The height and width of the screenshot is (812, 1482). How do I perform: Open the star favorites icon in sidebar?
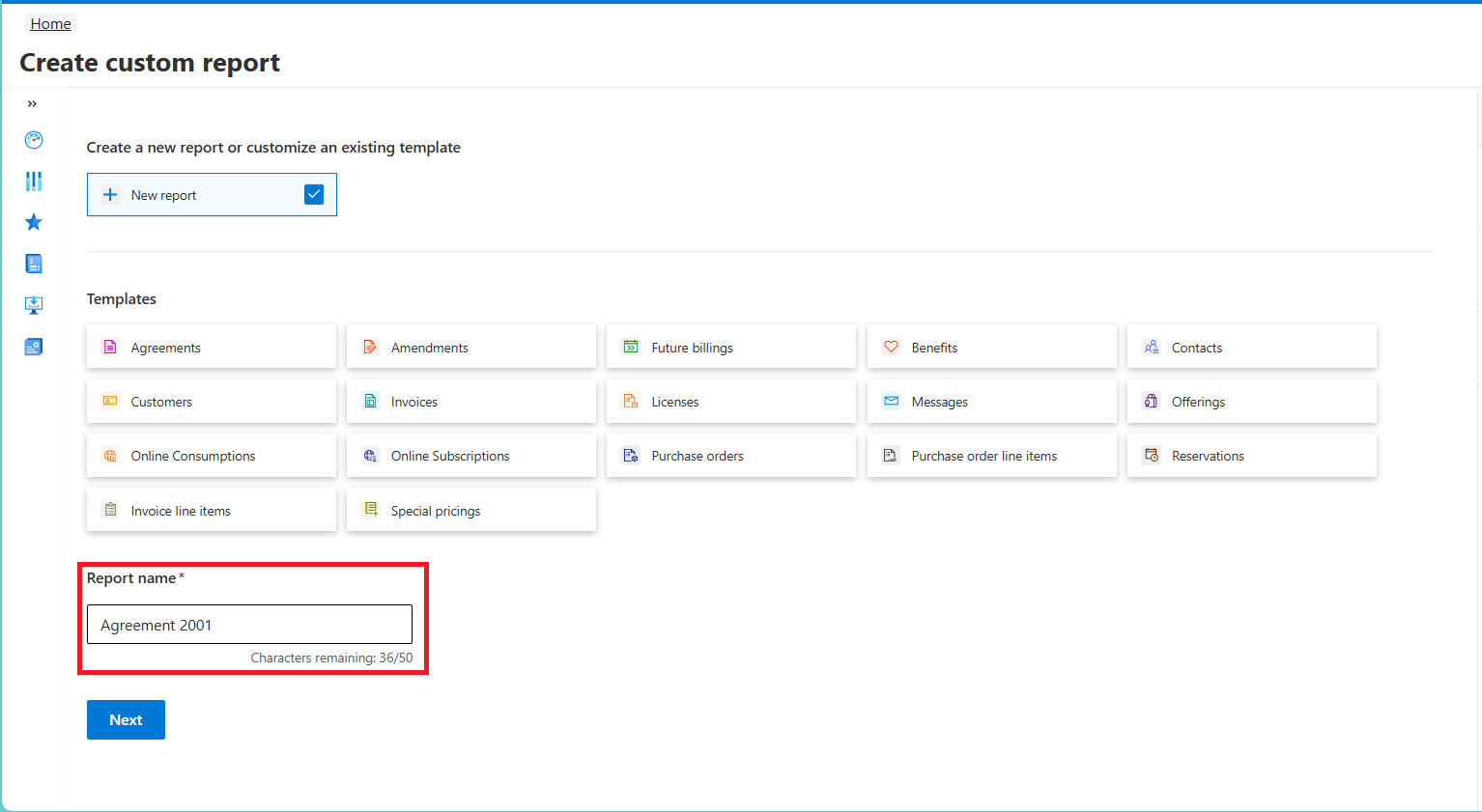coord(34,222)
